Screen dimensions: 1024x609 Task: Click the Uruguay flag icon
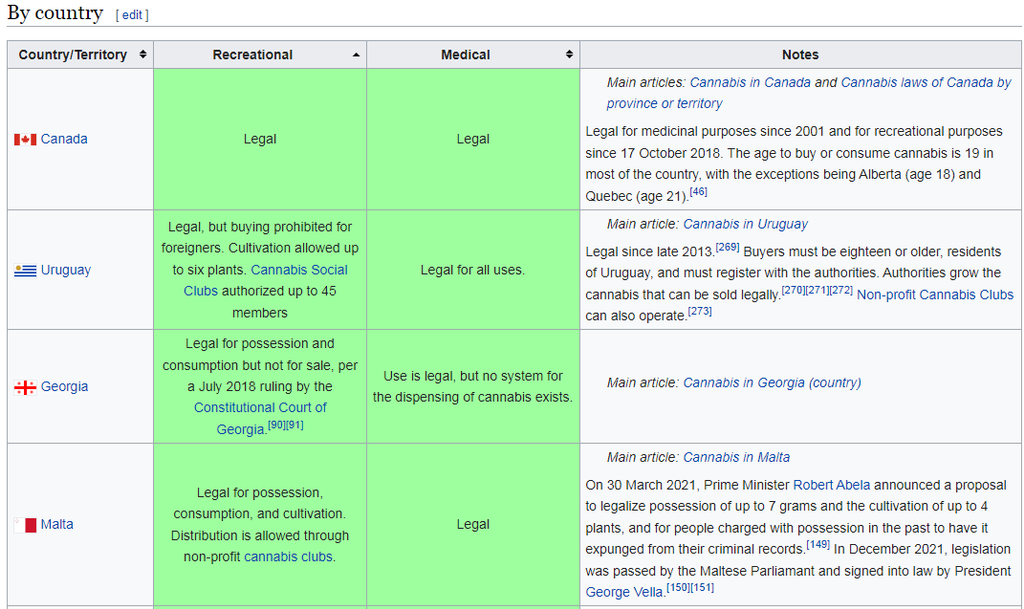(x=25, y=270)
